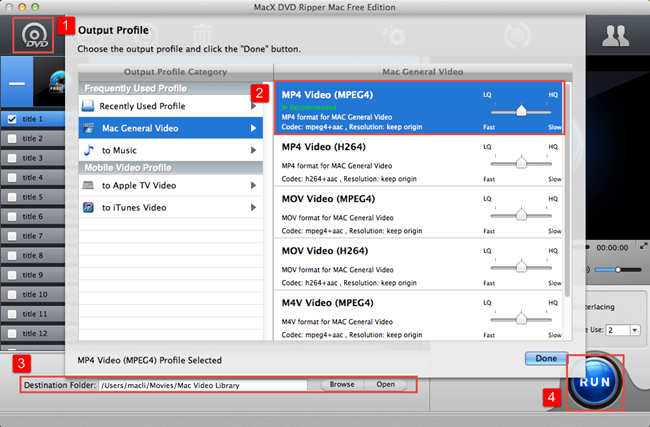Viewport: 650px width, 427px height.
Task: Choose the MP4 Video (H264) profile
Action: [419, 161]
